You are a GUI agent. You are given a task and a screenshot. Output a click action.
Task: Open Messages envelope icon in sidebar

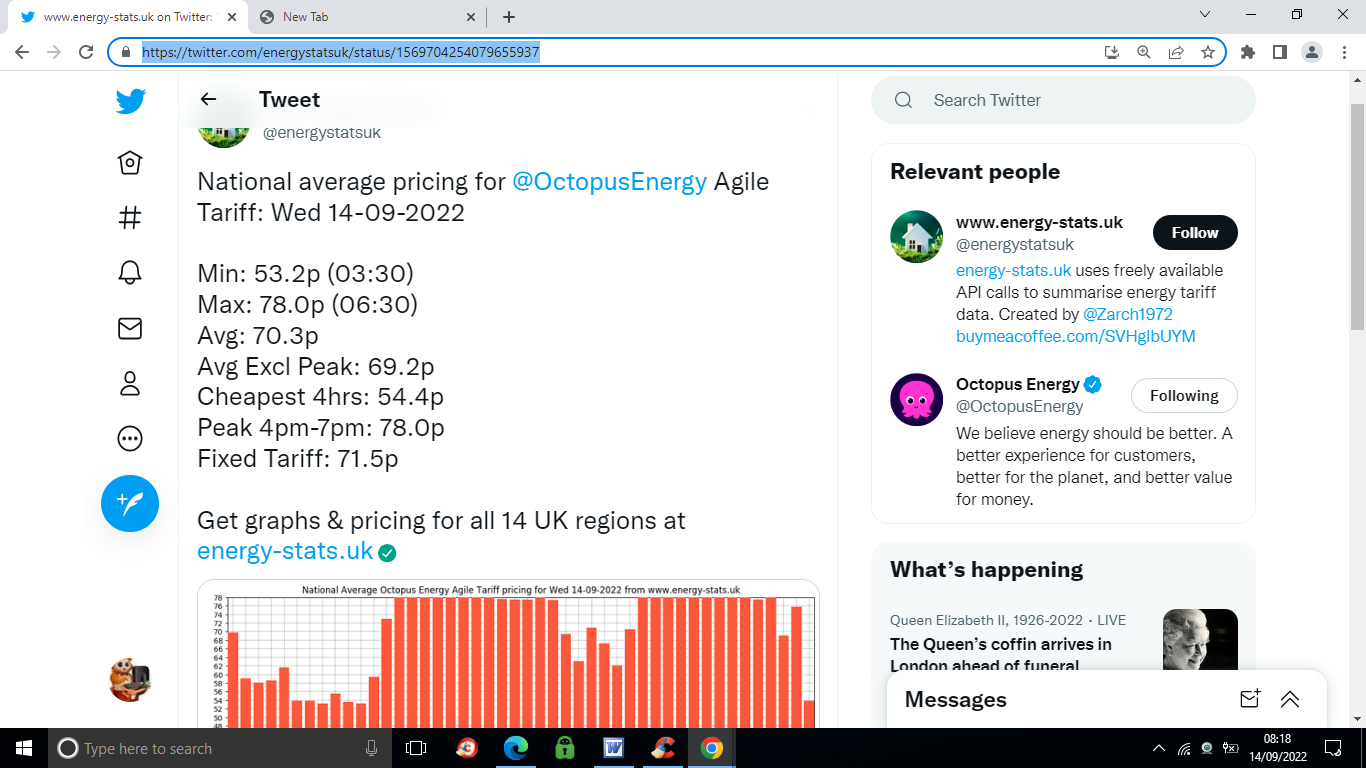point(130,328)
